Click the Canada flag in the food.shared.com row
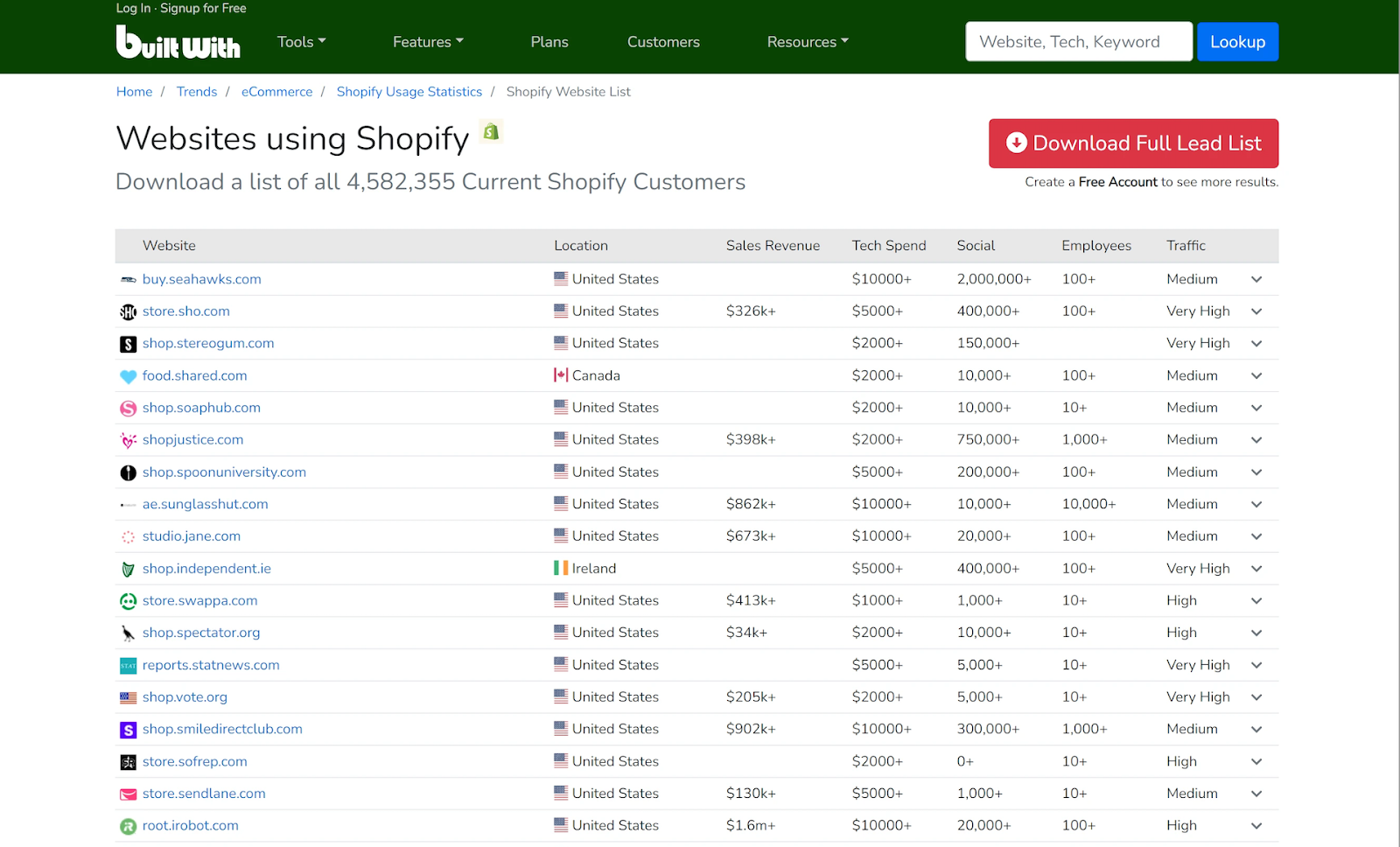Viewport: 1400px width, 847px height. tap(561, 374)
